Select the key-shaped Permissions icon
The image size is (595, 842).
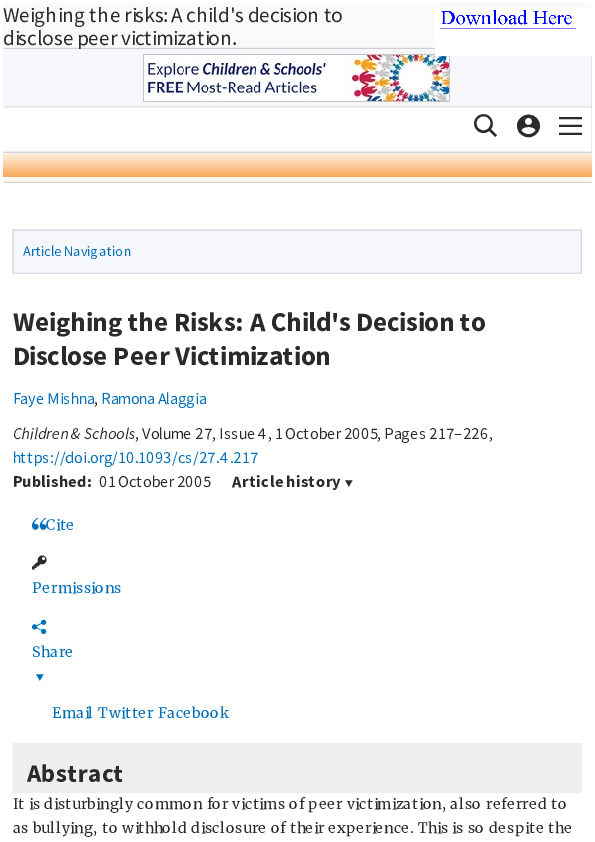tap(39, 562)
